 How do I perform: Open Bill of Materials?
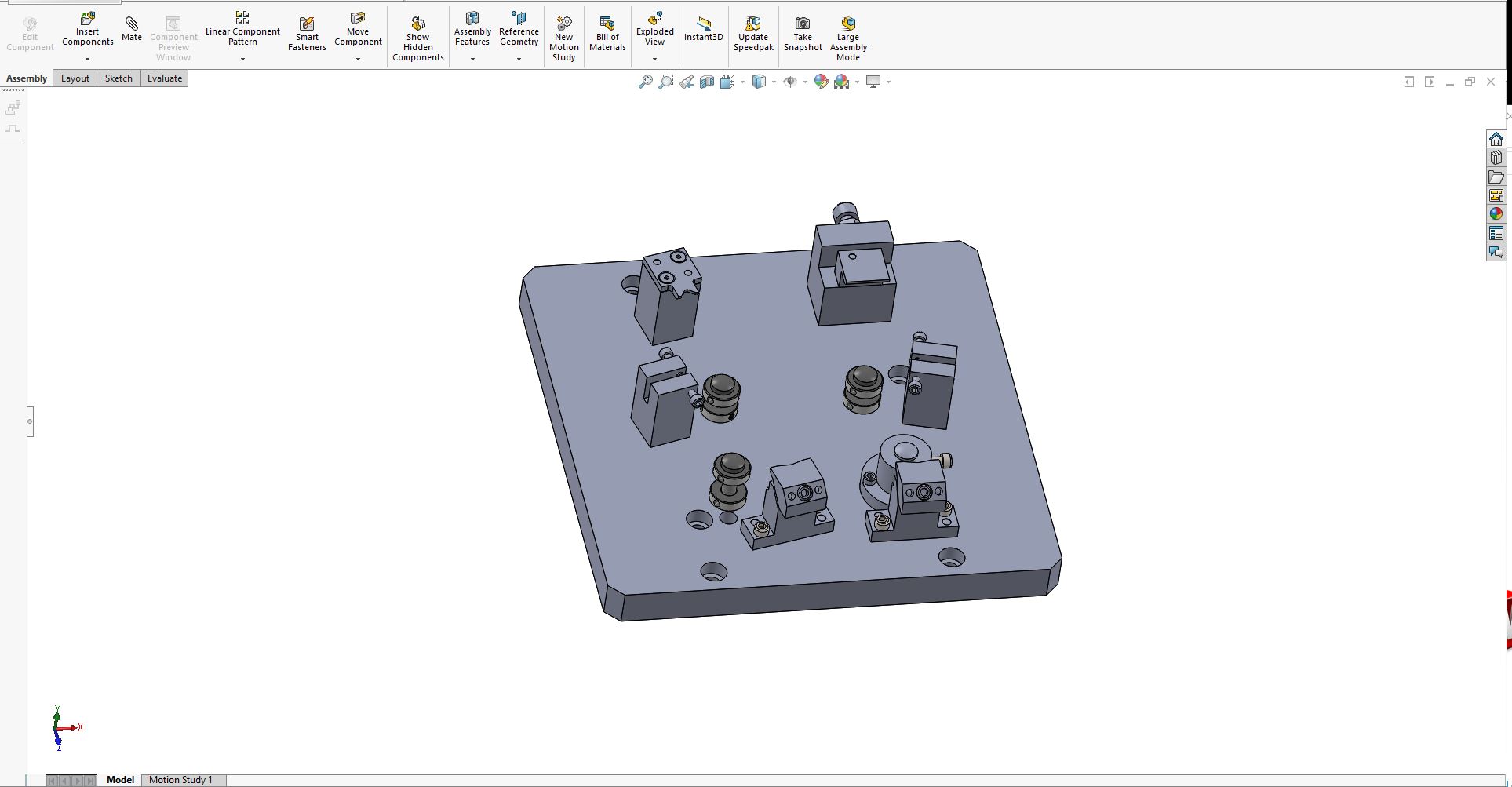pos(607,35)
